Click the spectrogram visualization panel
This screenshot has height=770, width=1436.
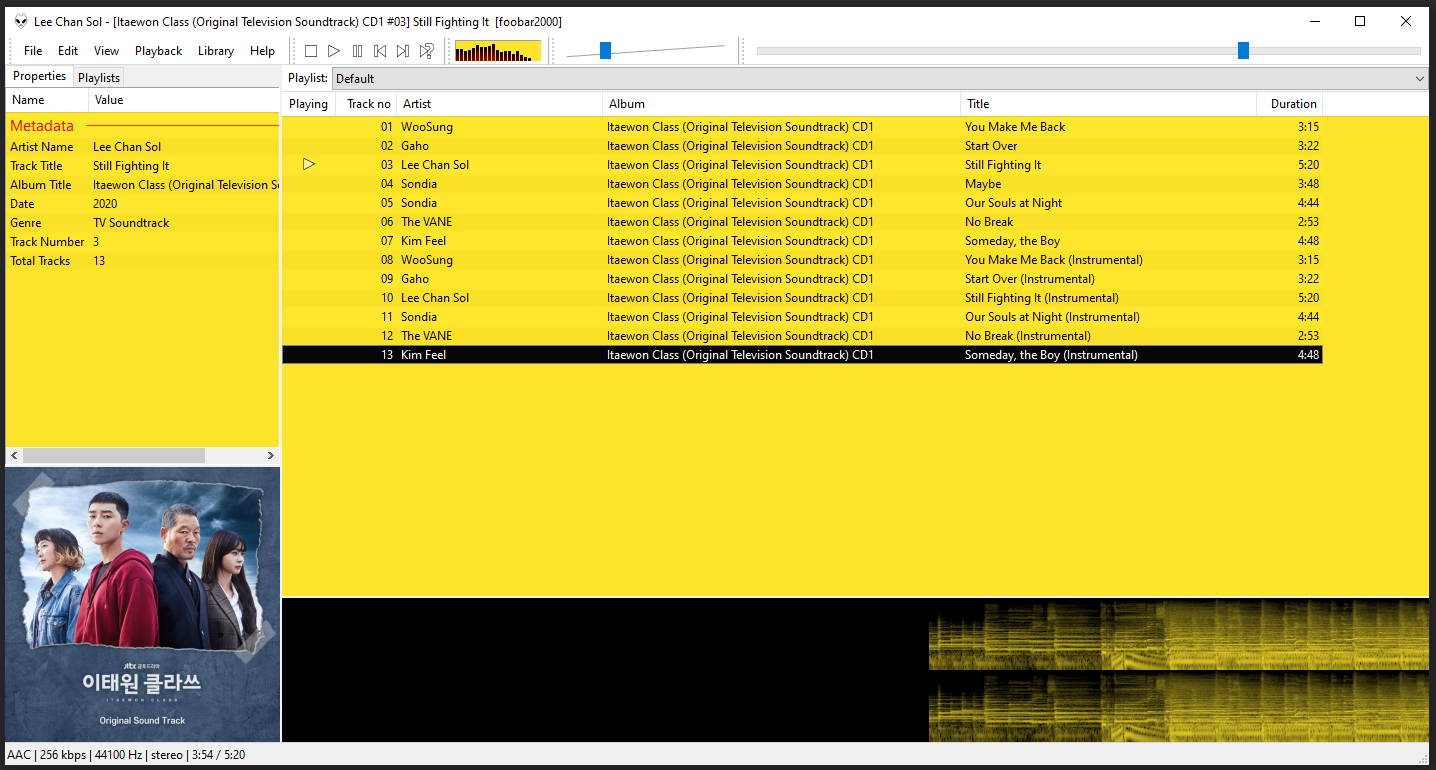click(x=856, y=671)
